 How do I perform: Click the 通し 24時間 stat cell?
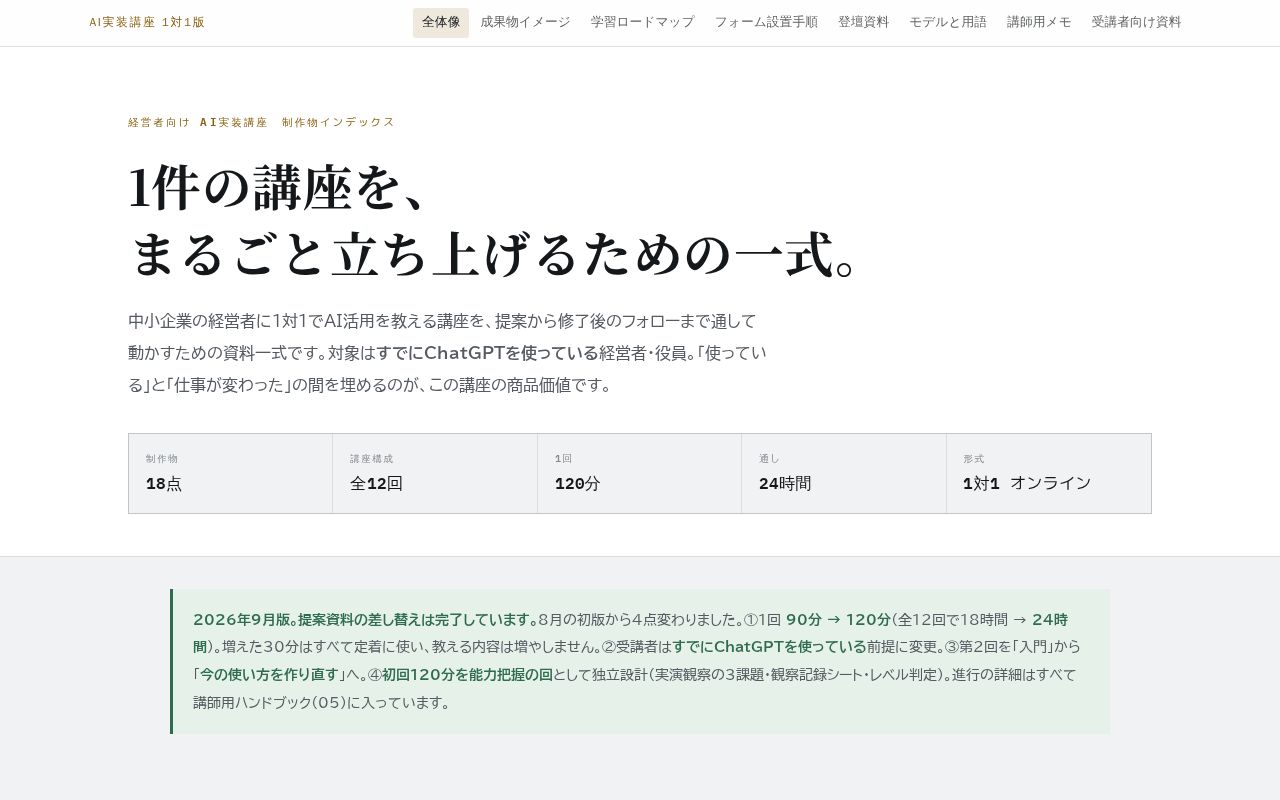[844, 473]
